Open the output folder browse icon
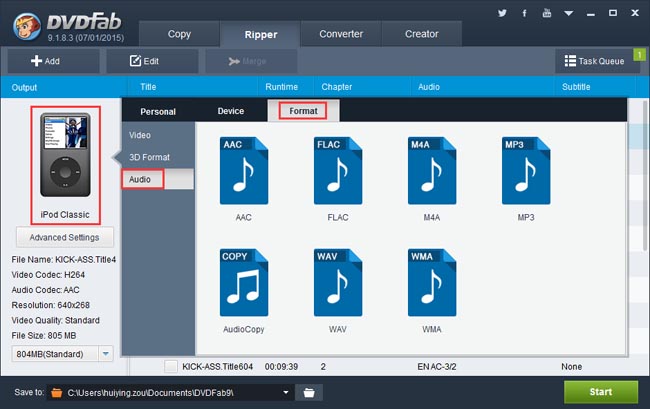This screenshot has width=650, height=409. (310, 392)
